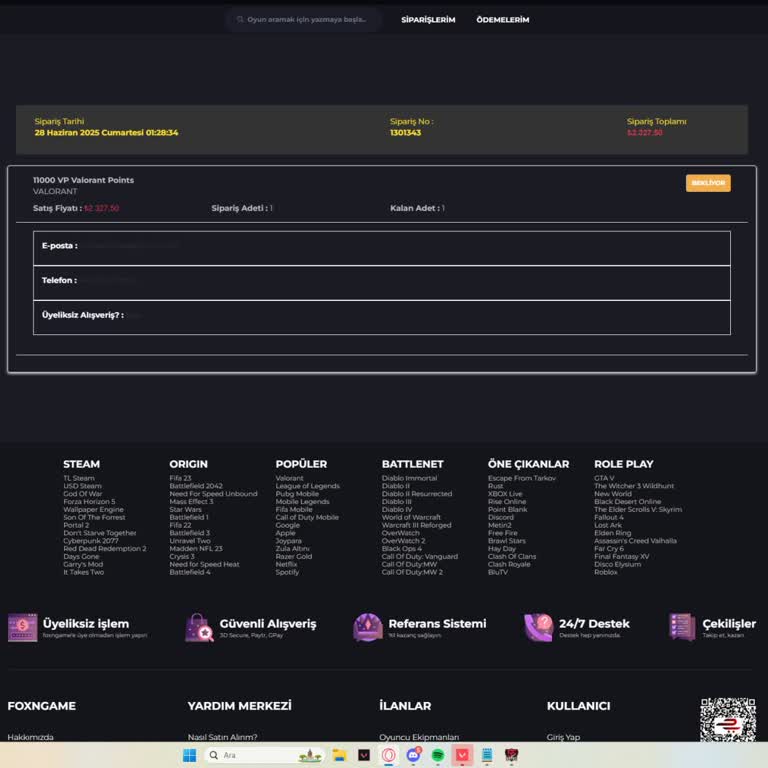Open the Pubg Mobile link

click(297, 494)
